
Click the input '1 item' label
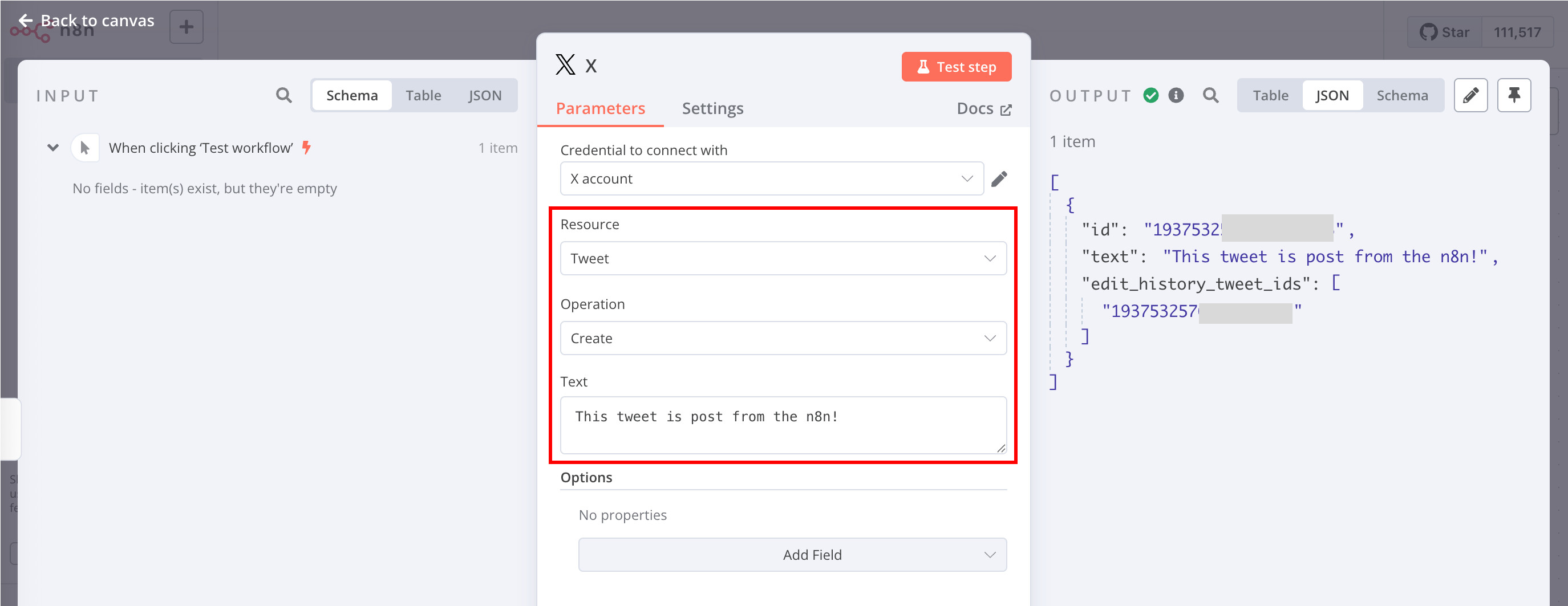point(497,148)
